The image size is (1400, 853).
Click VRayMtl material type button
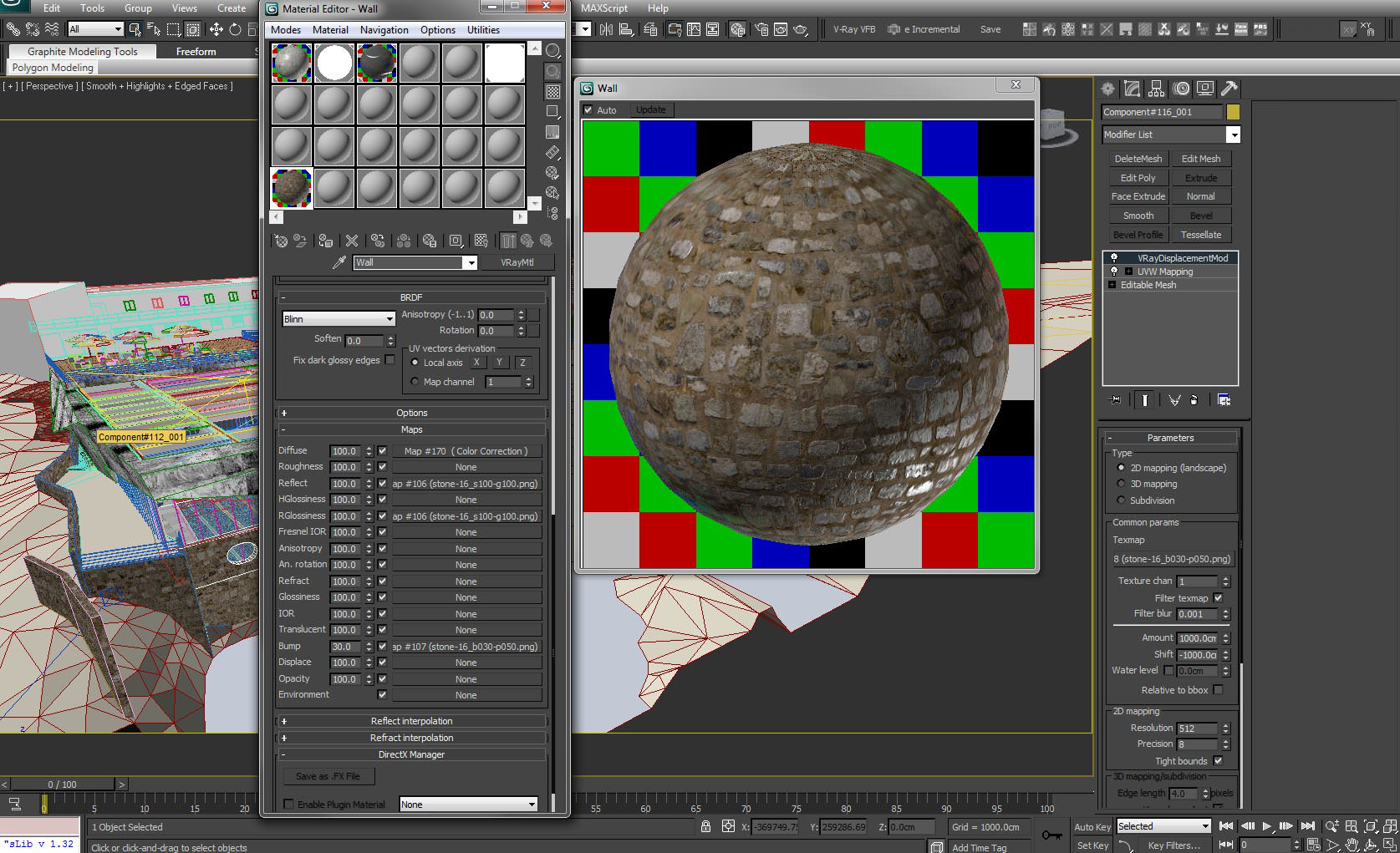click(x=517, y=262)
